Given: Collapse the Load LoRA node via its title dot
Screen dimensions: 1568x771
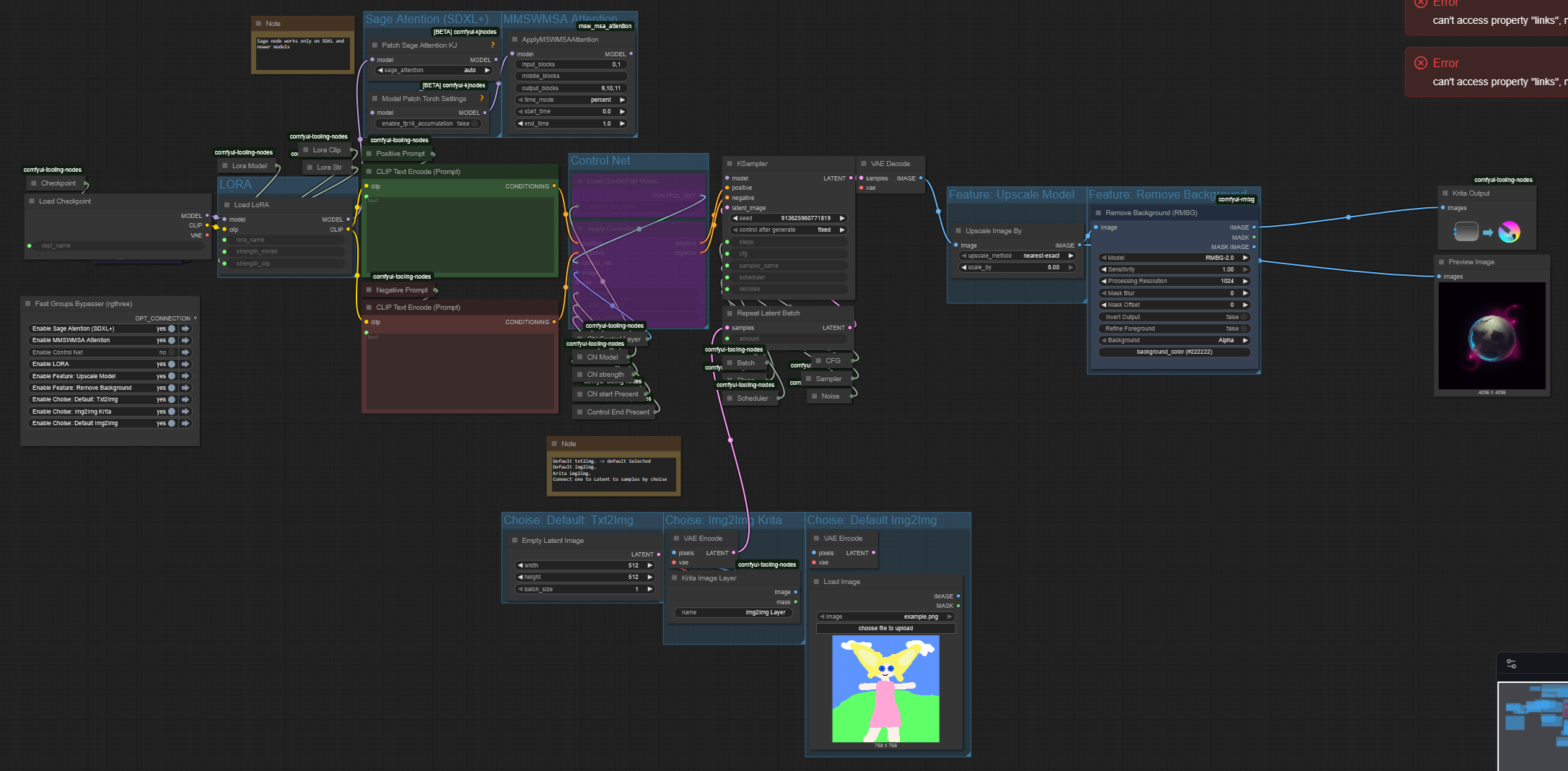Looking at the screenshot, I should click(227, 205).
